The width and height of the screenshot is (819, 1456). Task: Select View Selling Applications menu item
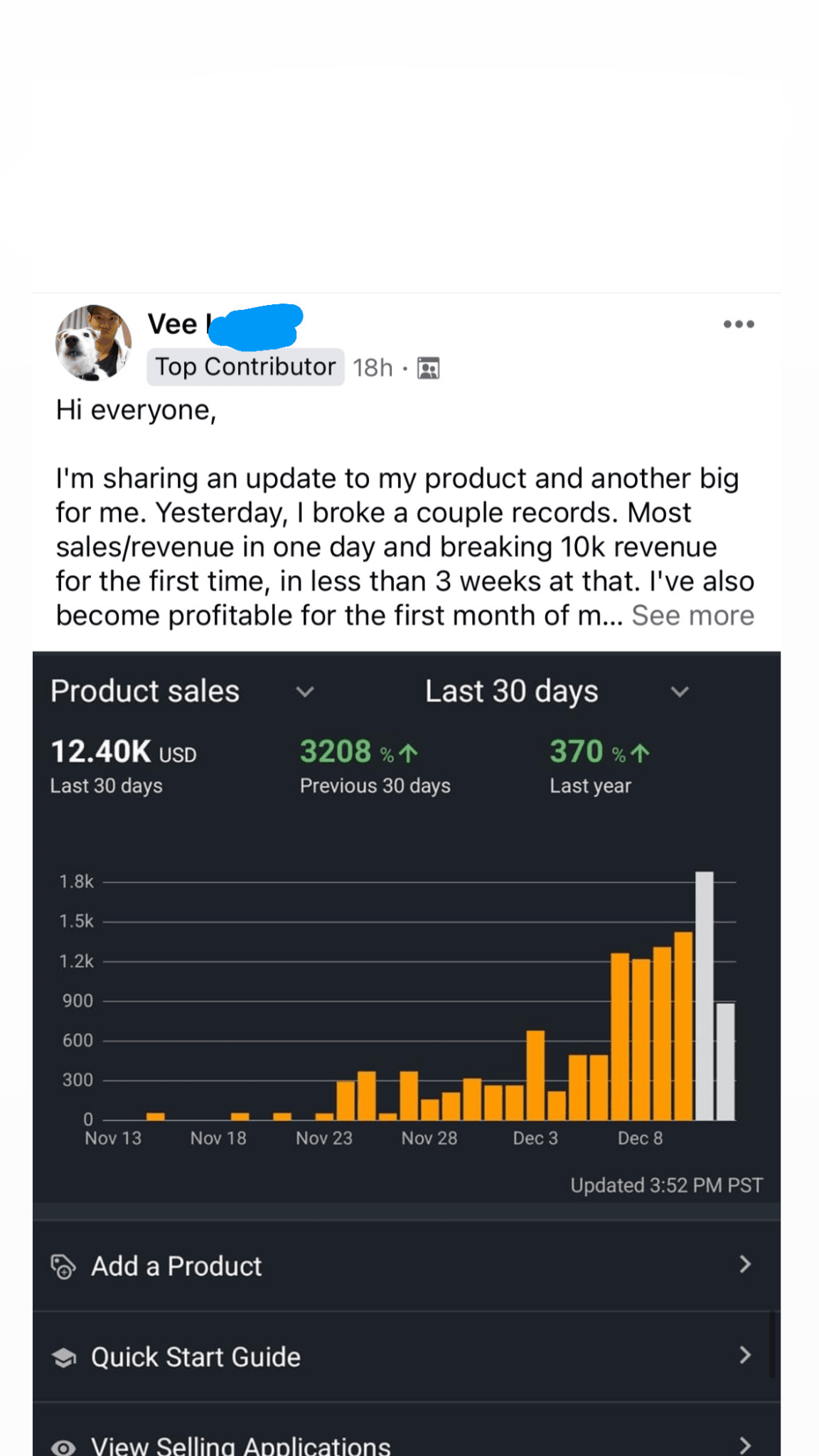pos(240,1445)
